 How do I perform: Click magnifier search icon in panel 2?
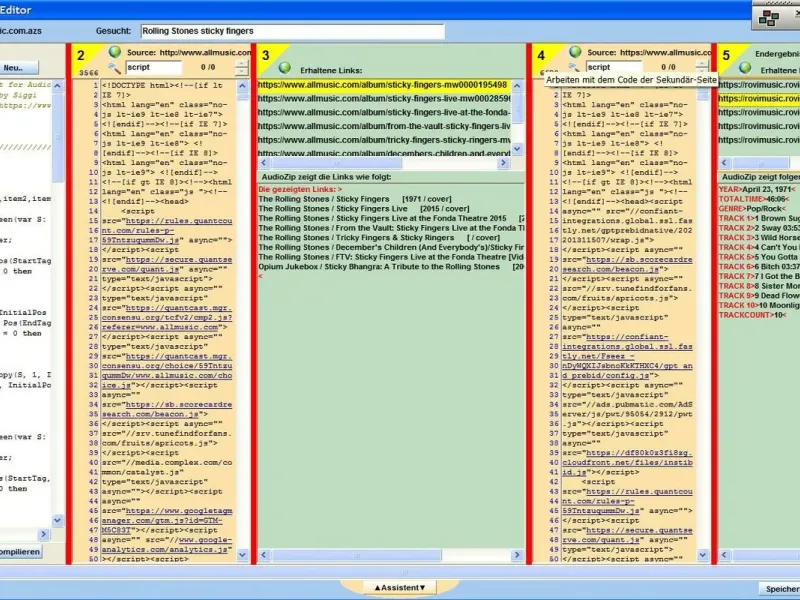[114, 67]
